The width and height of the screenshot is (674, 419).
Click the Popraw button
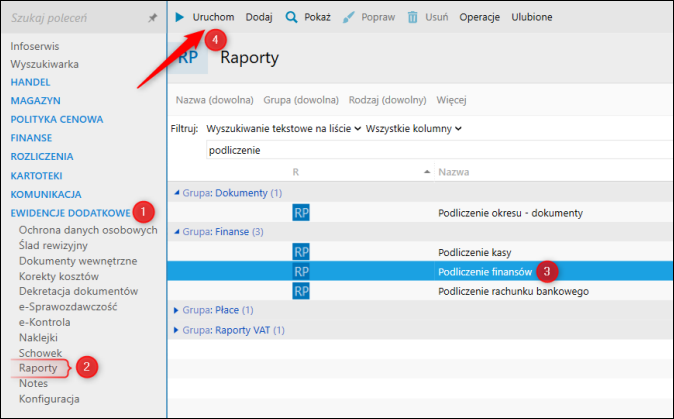[378, 17]
